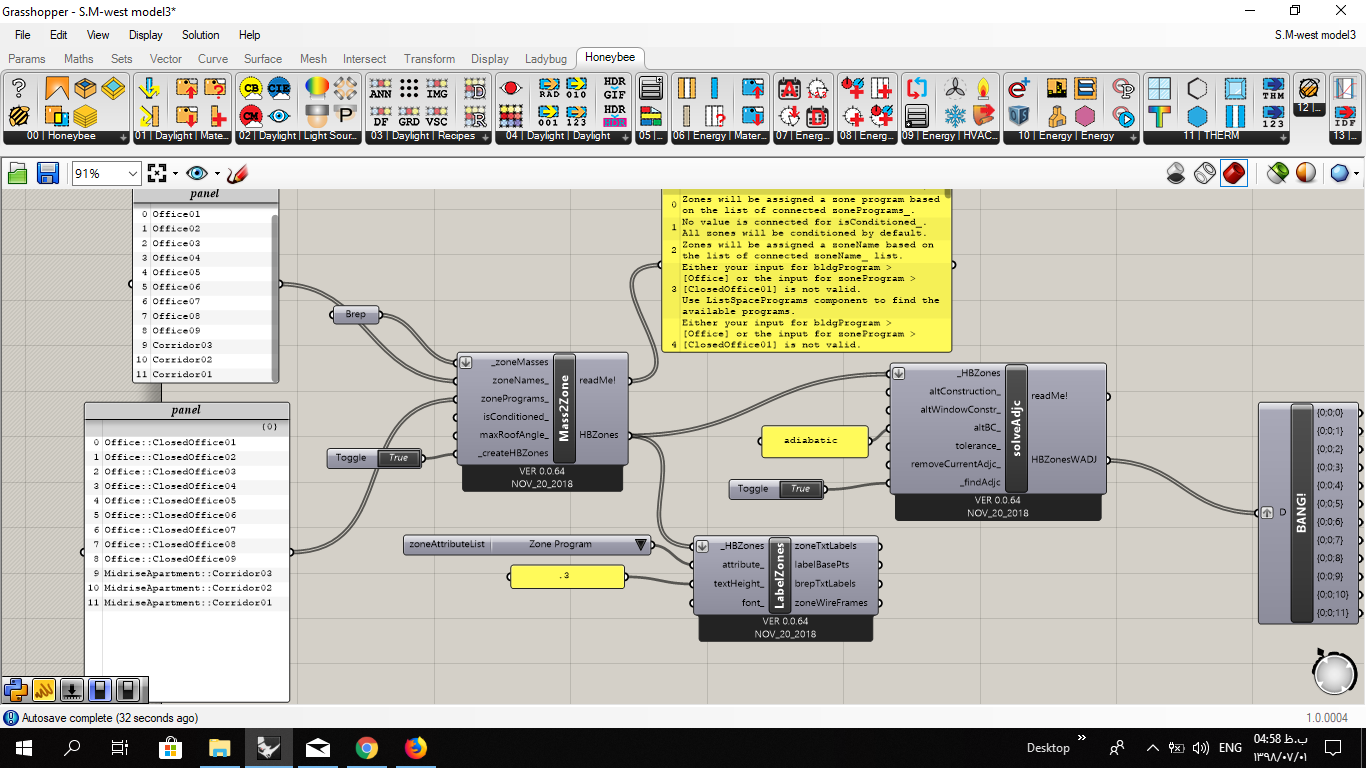The image size is (1366, 768).
Task: Open the eye preview settings dropdown arrow
Action: [217, 174]
